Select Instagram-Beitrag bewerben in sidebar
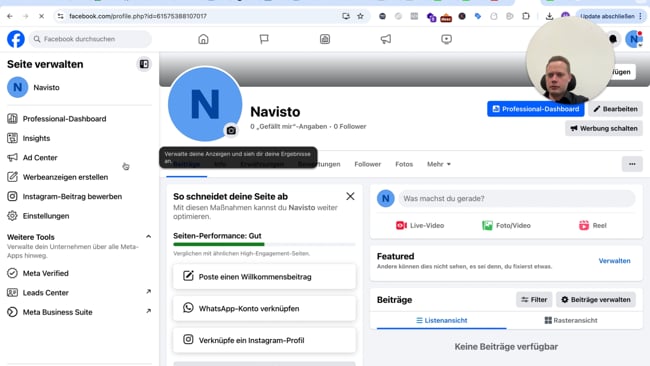 [79, 196]
